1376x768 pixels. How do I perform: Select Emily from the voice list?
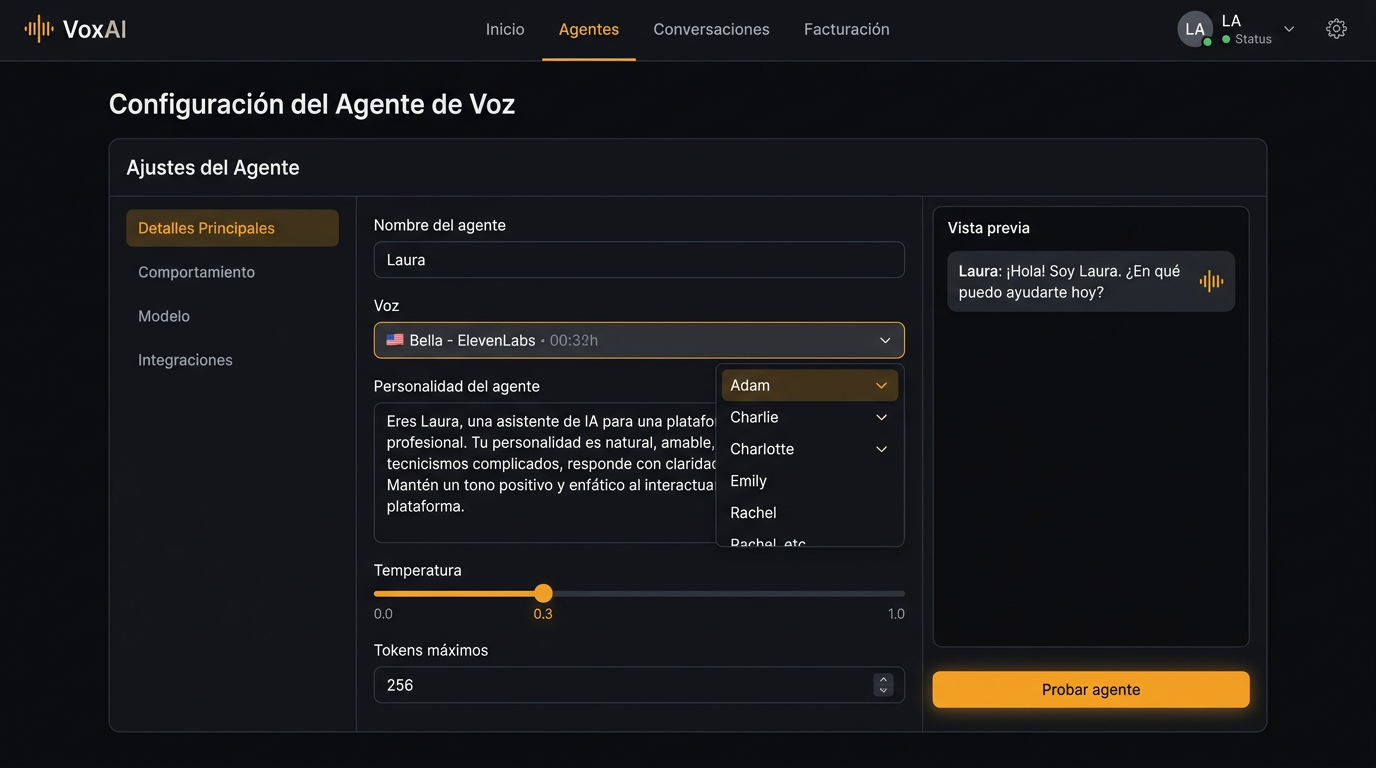point(748,481)
